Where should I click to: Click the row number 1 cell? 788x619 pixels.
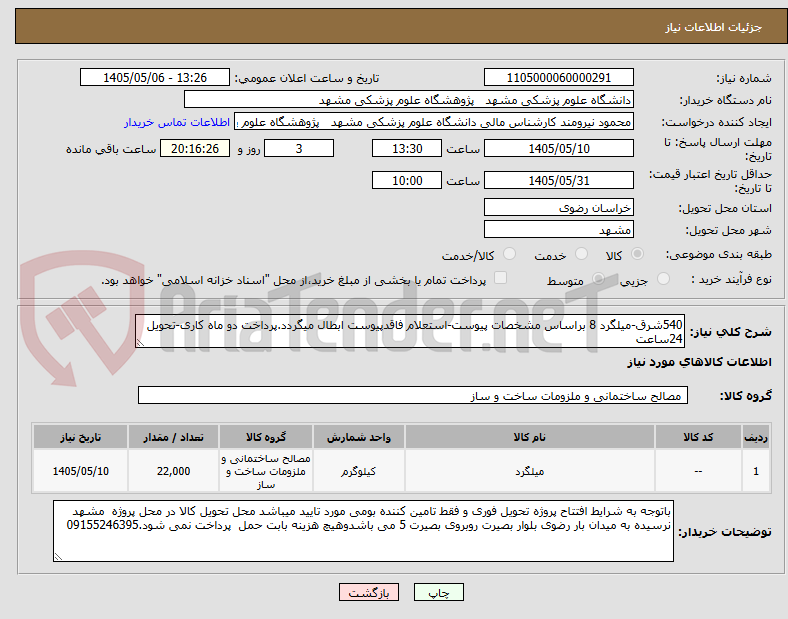pos(756,471)
